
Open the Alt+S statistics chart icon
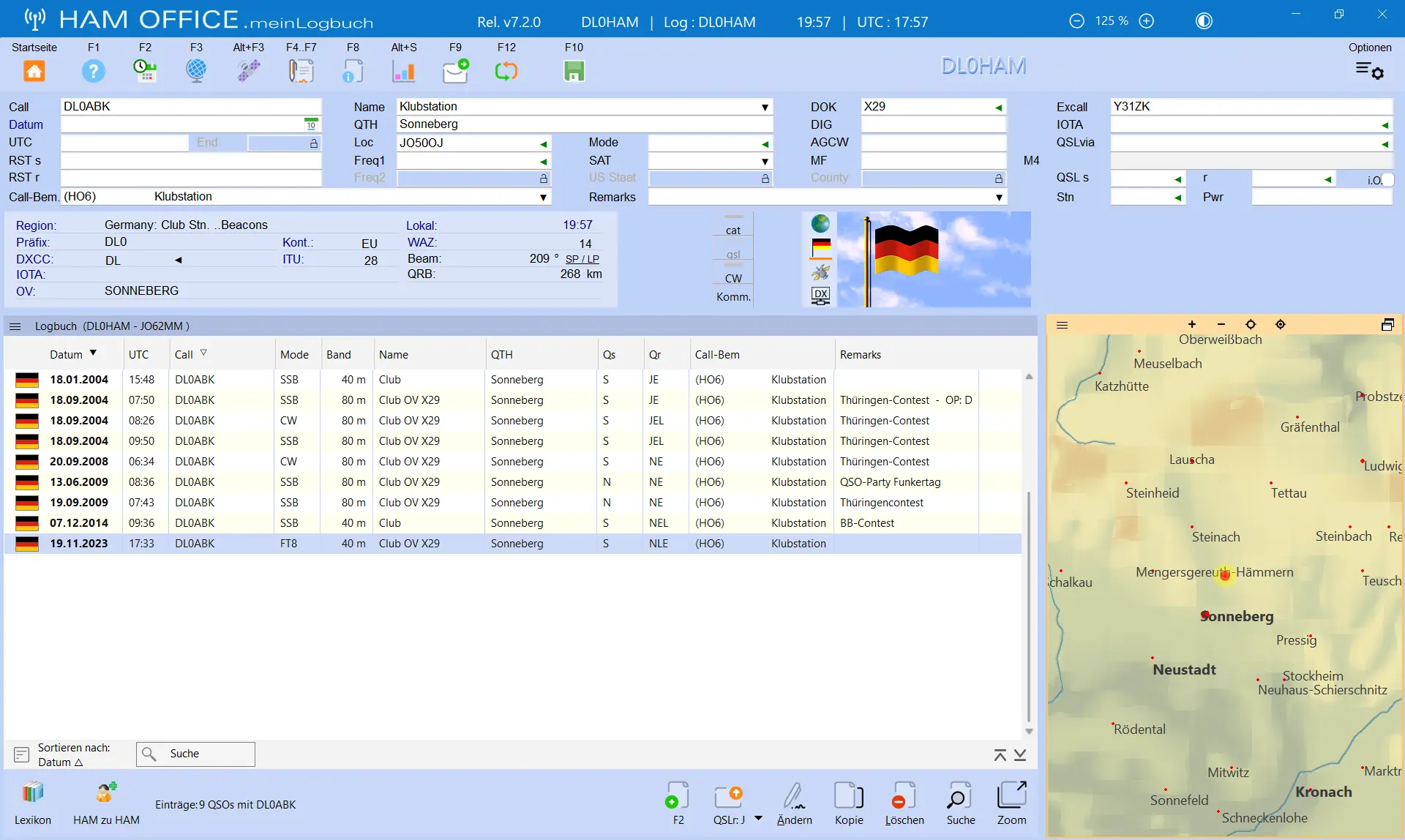click(404, 71)
